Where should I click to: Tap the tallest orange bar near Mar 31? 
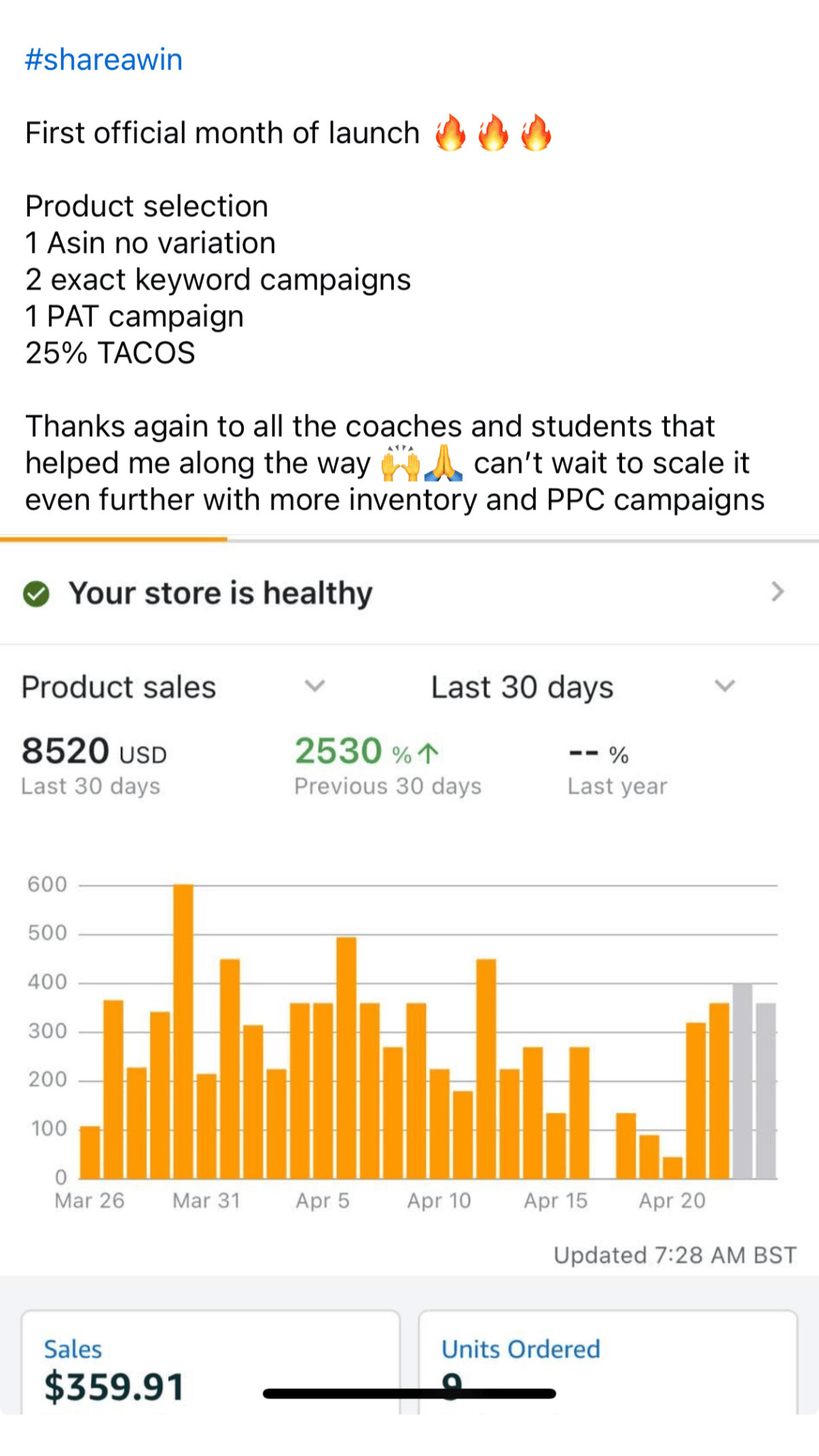(183, 1031)
